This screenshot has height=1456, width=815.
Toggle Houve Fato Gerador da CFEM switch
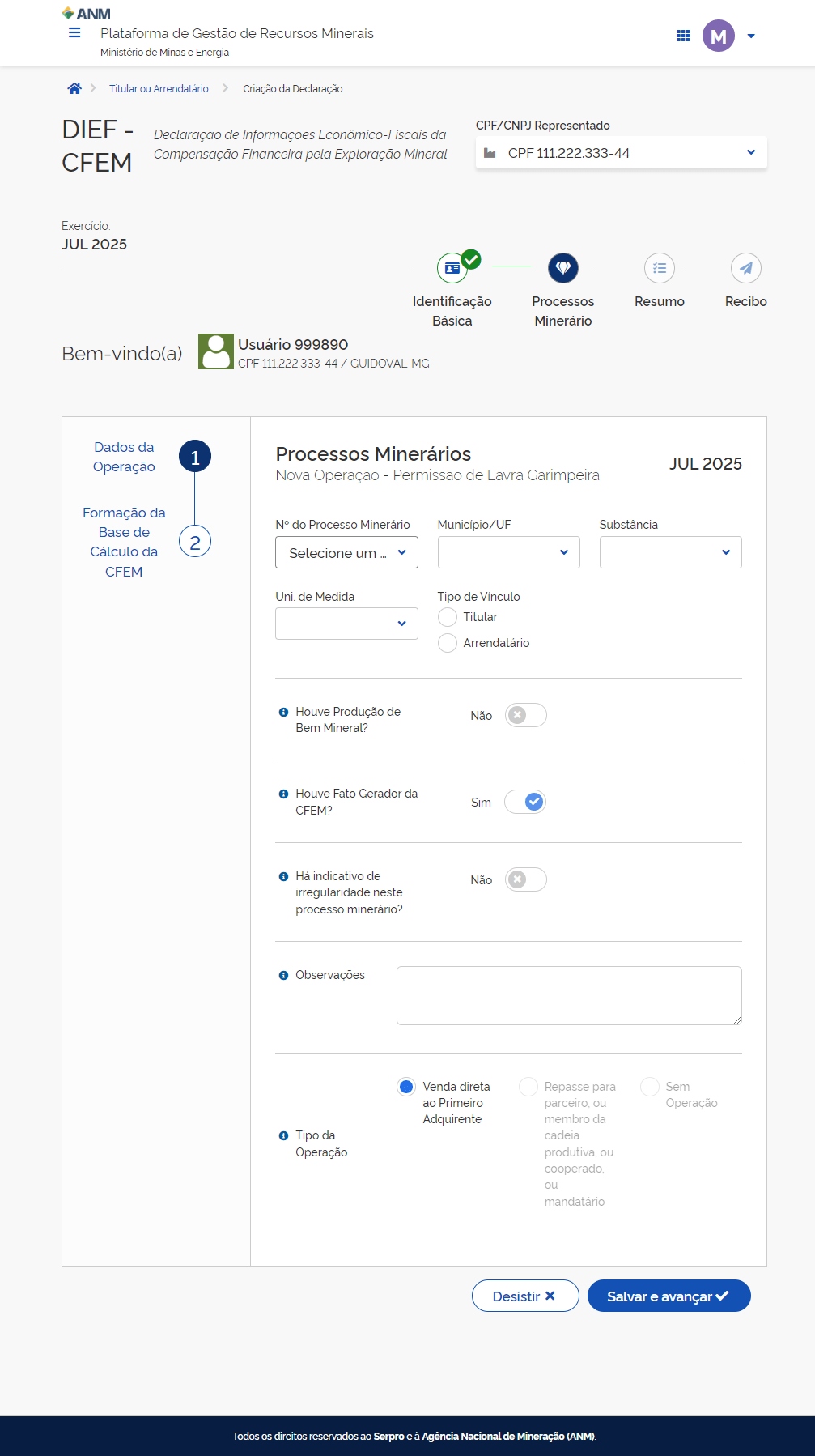[x=525, y=802]
